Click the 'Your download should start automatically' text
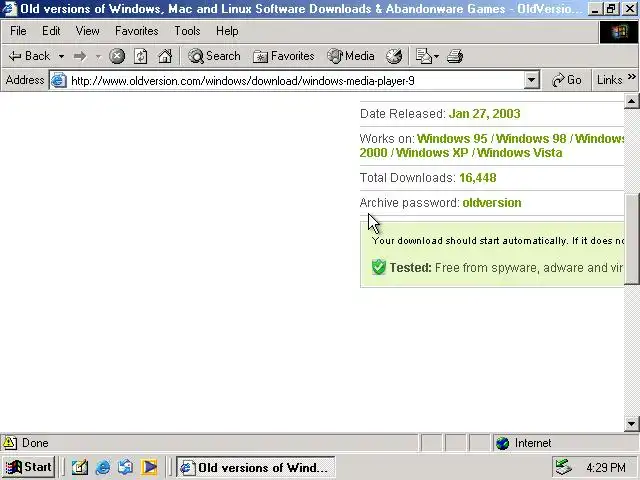 [470, 240]
